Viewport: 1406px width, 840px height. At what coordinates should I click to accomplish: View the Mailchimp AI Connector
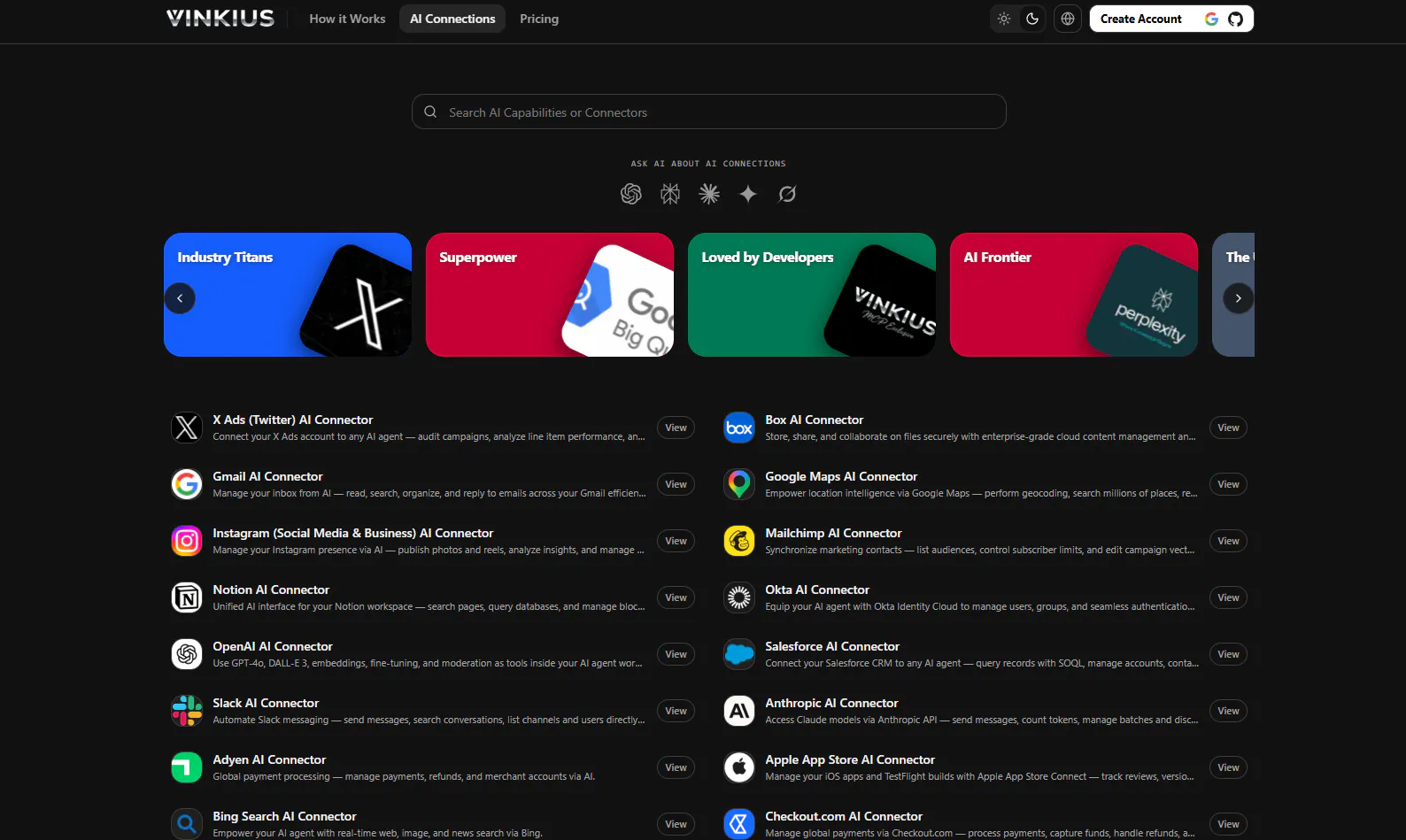pos(1229,541)
